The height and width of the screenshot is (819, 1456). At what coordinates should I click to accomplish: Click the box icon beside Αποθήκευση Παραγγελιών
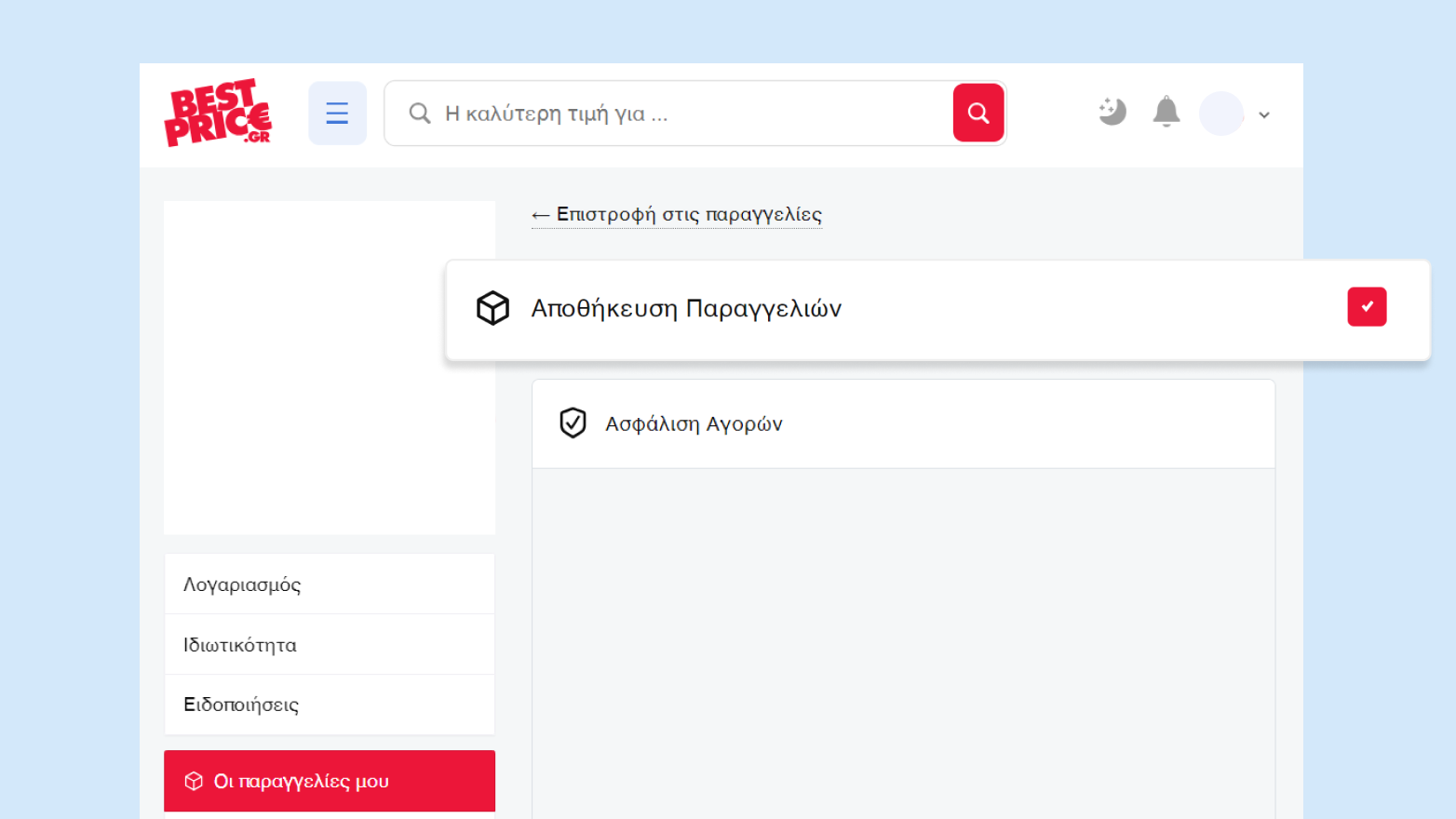492,308
